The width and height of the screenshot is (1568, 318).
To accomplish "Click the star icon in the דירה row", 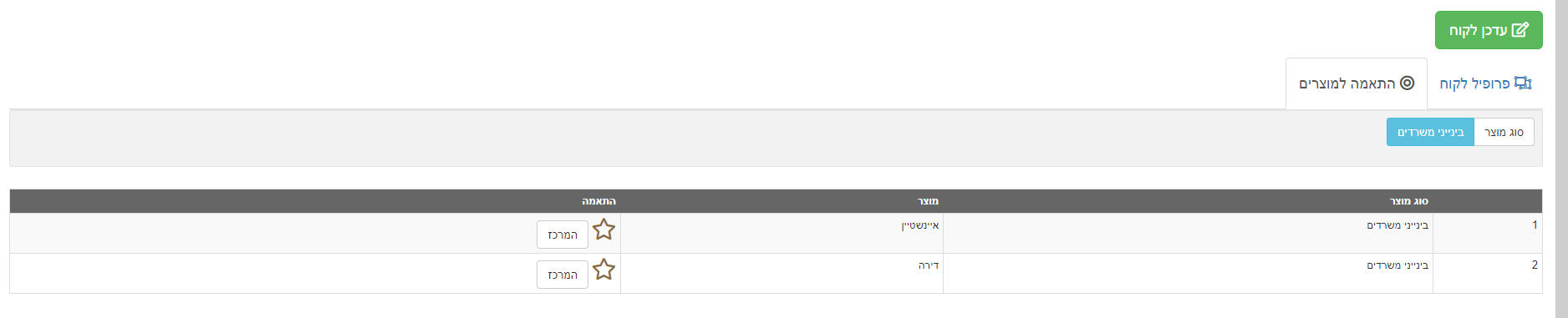I will click(603, 270).
